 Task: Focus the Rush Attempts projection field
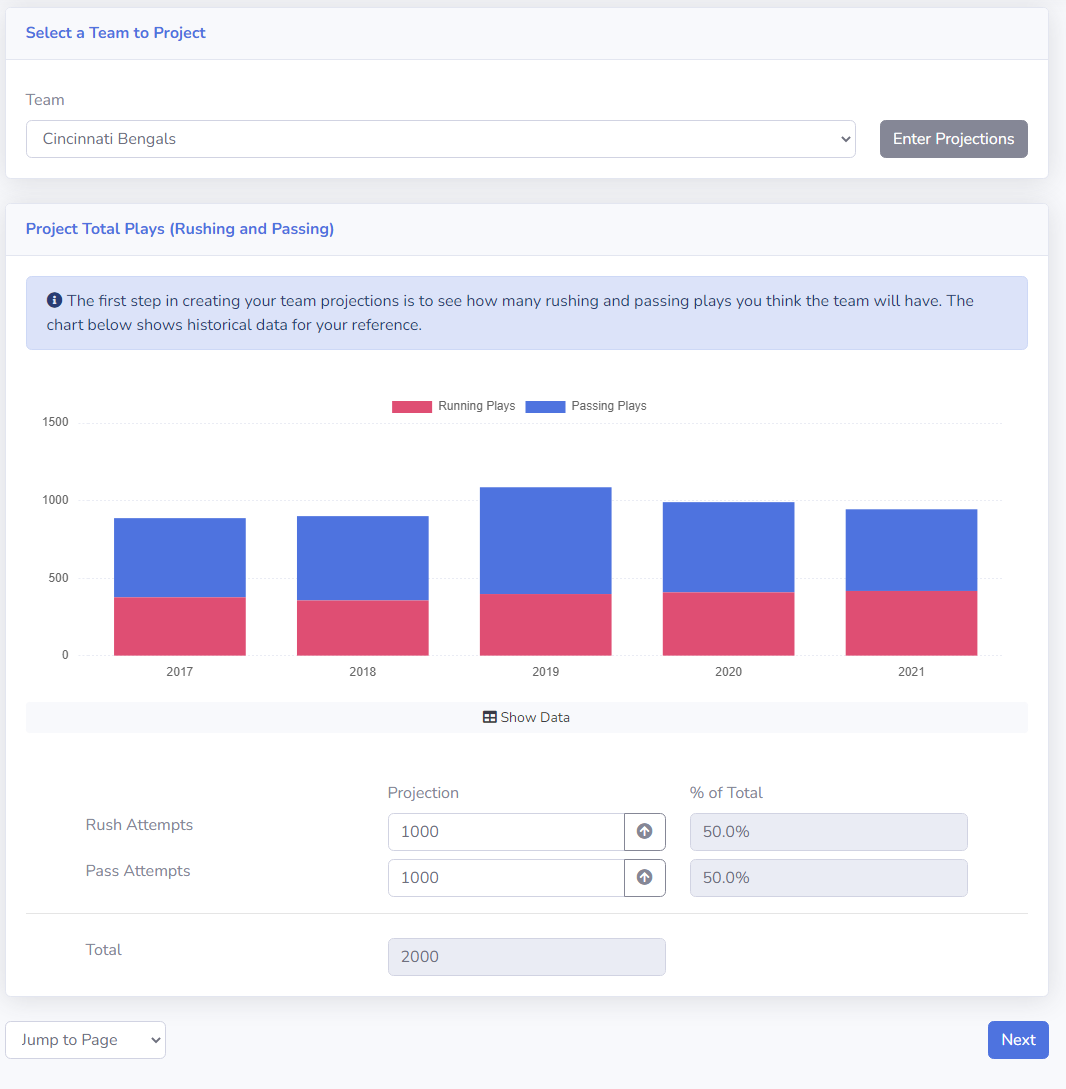point(506,831)
